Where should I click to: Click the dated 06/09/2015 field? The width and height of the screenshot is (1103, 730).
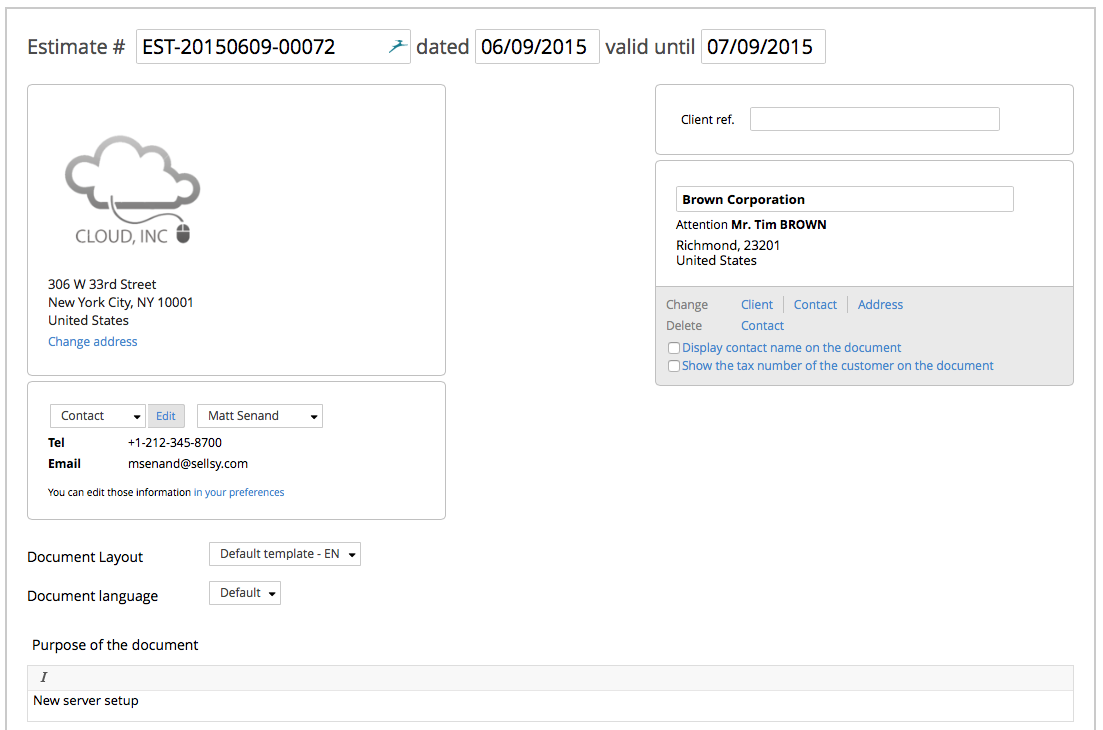click(537, 46)
